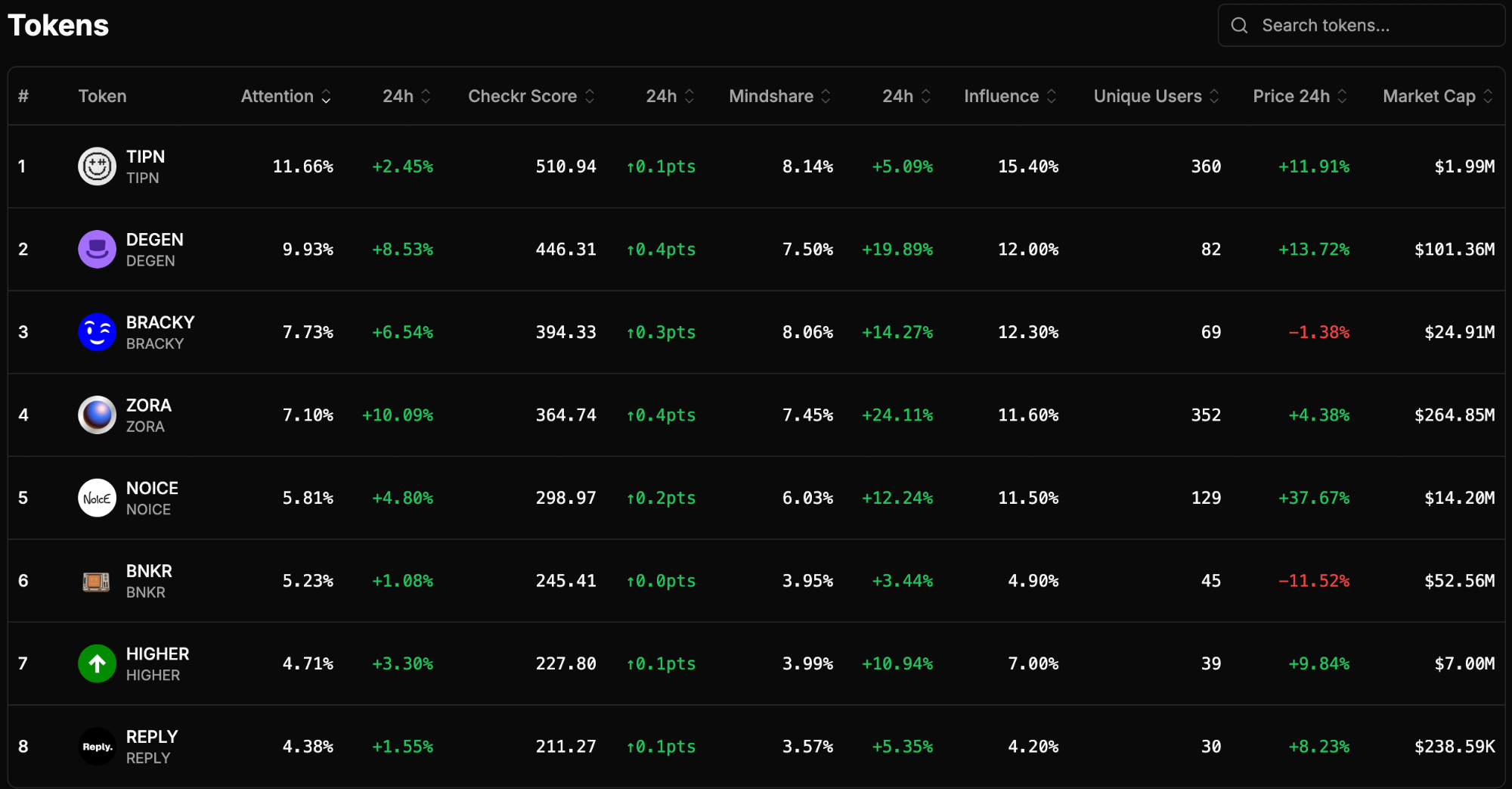
Task: Click the REPLY black circle logo
Action: pos(97,747)
